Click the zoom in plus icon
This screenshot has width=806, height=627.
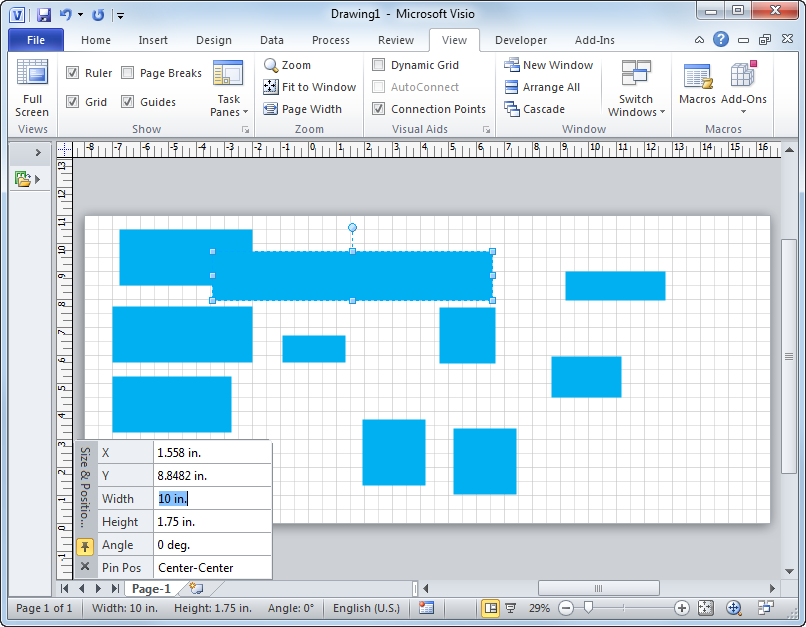[682, 608]
